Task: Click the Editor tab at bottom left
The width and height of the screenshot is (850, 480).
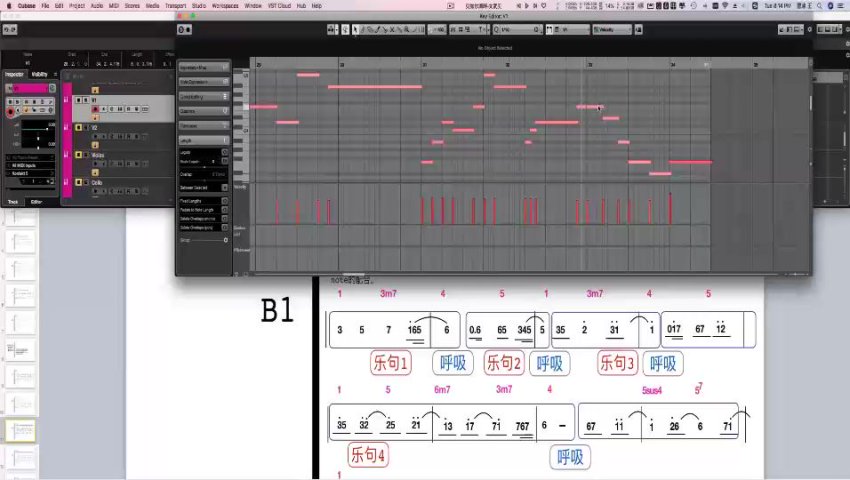Action: pyautogui.click(x=37, y=201)
